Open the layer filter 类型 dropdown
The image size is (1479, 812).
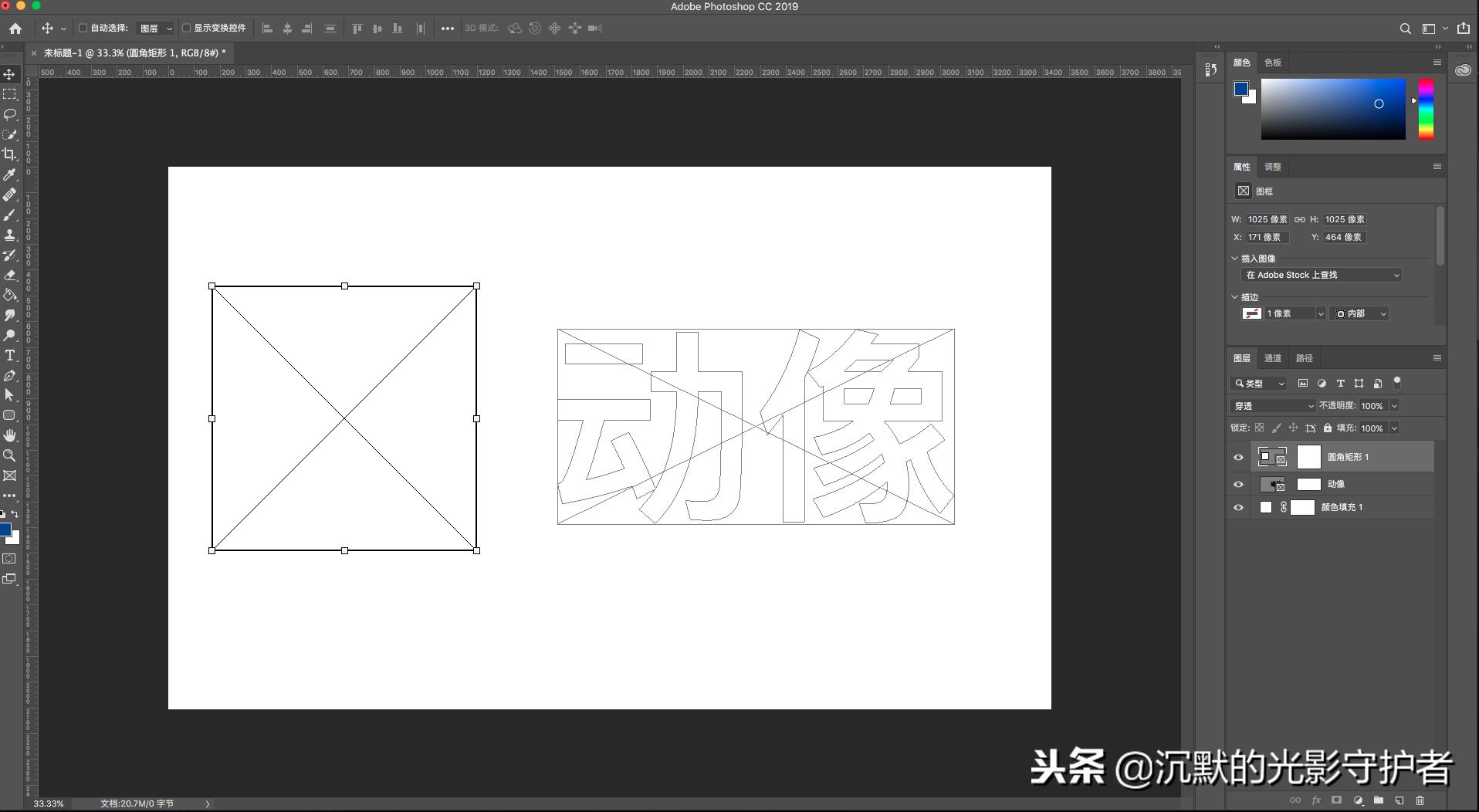coord(1259,384)
